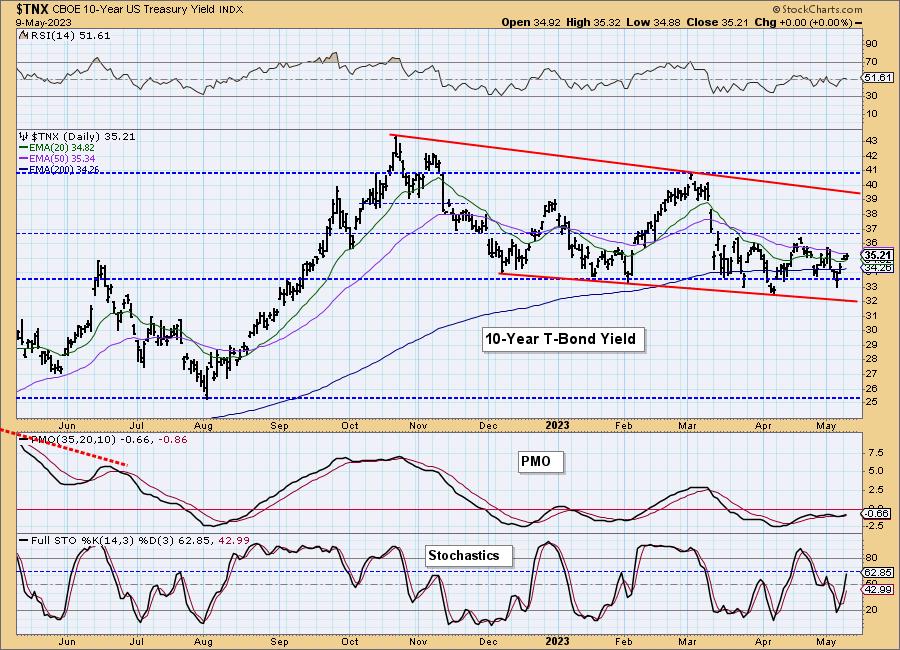900x650 pixels.
Task: Click the 34.26 EMA tag on the right axis
Action: point(878,268)
